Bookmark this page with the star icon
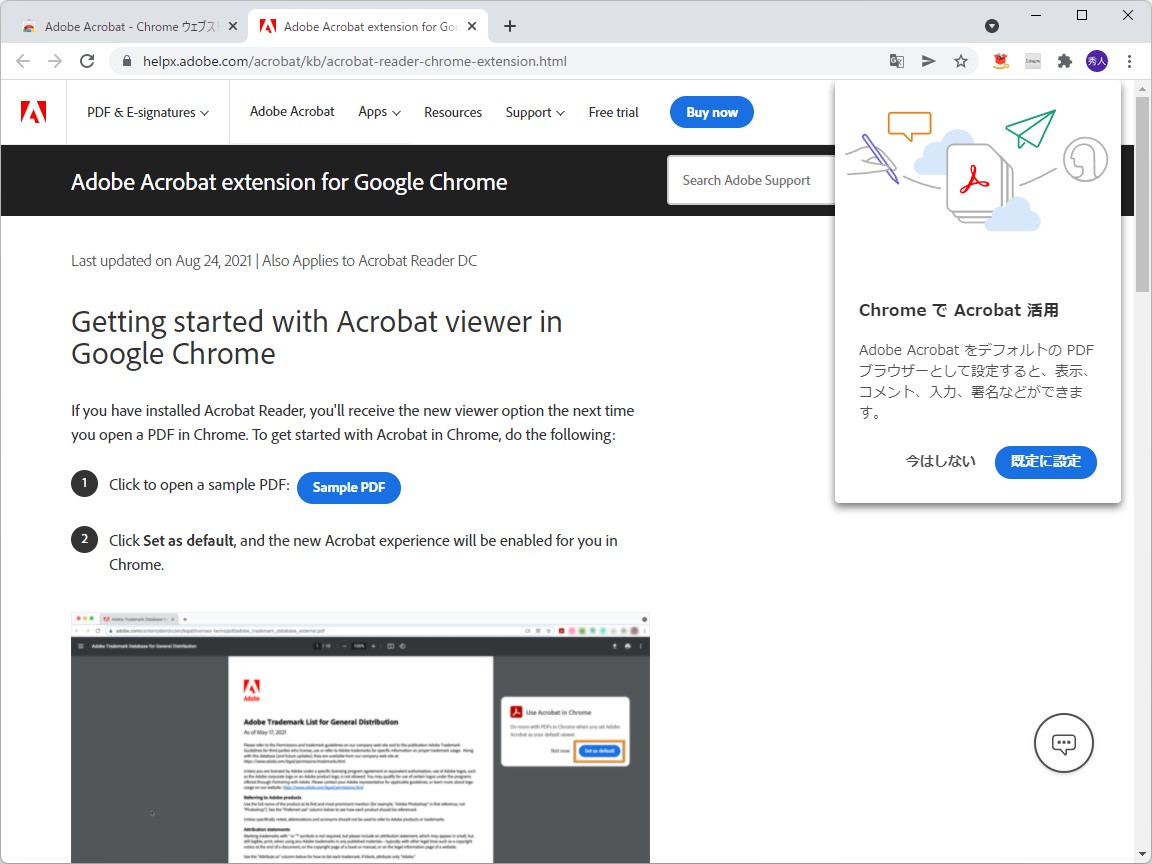Screen dimensions: 1152x864 pos(961,61)
